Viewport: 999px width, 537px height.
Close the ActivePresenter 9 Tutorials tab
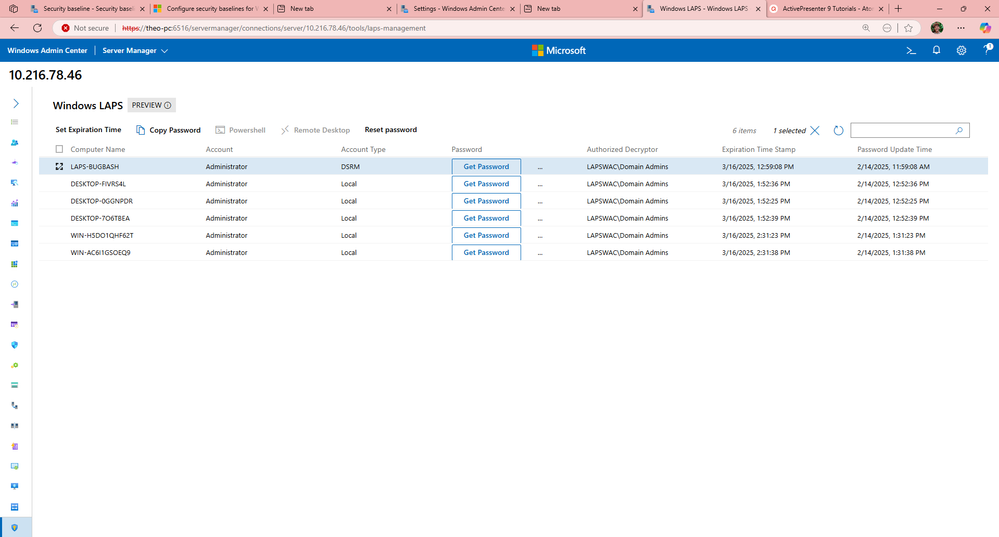point(881,9)
